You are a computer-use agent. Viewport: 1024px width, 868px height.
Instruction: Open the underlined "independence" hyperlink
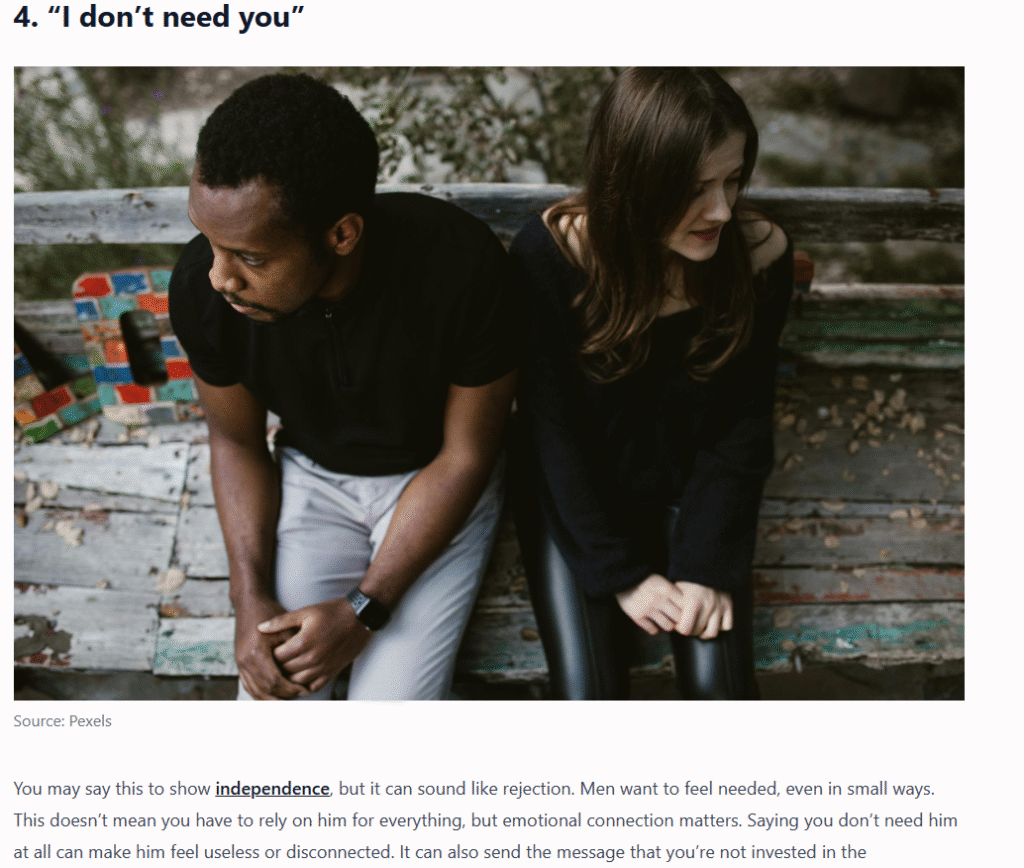click(x=272, y=789)
